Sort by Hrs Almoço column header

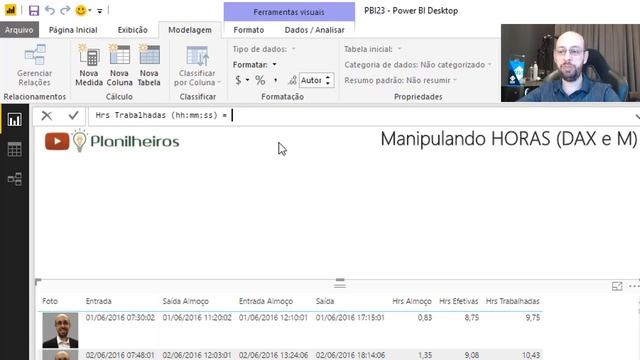pos(411,301)
